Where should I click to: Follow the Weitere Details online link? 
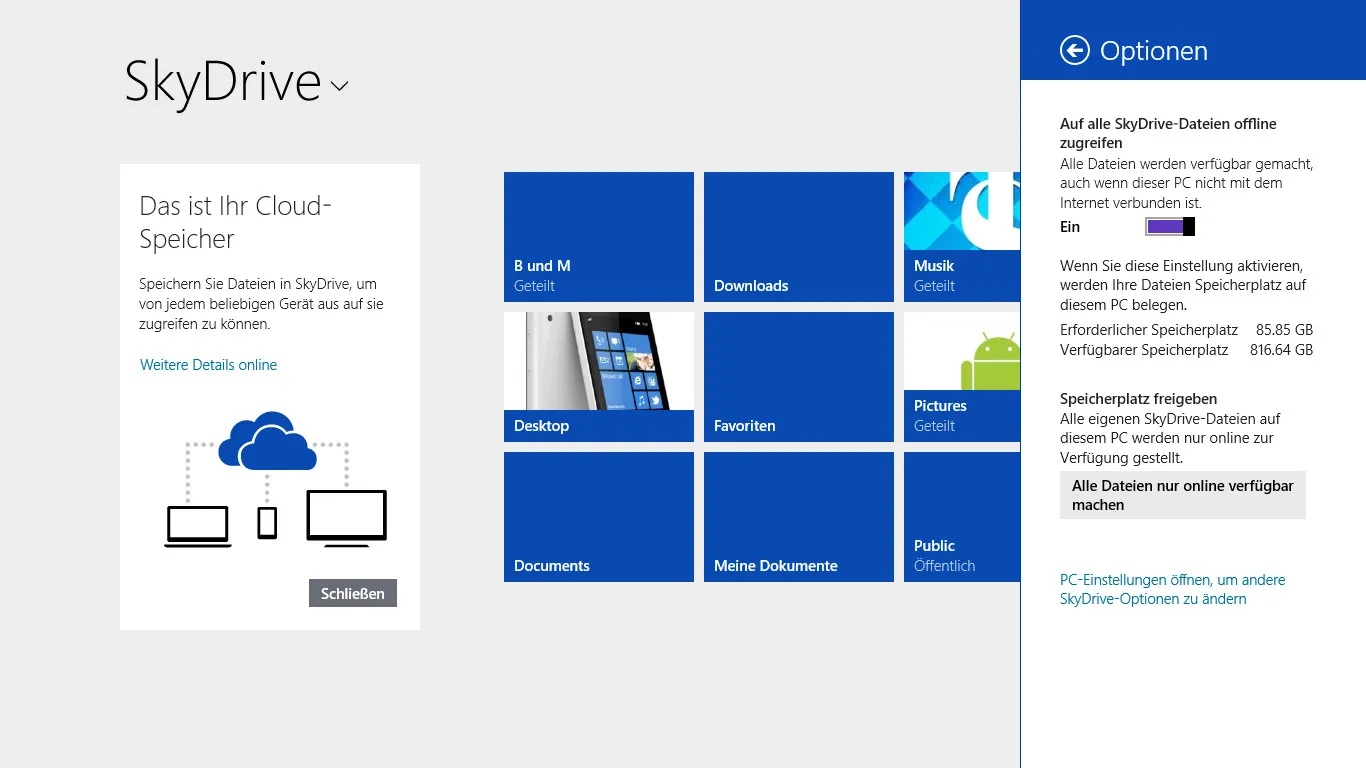208,365
